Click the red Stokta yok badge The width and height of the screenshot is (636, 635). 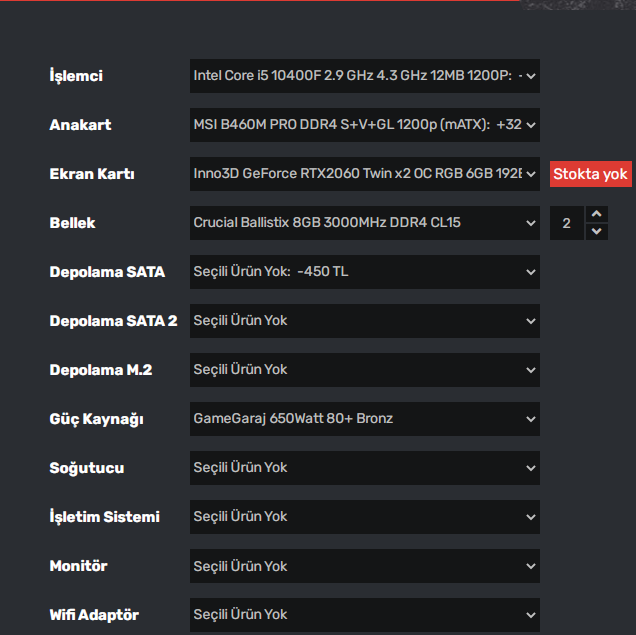pos(590,175)
